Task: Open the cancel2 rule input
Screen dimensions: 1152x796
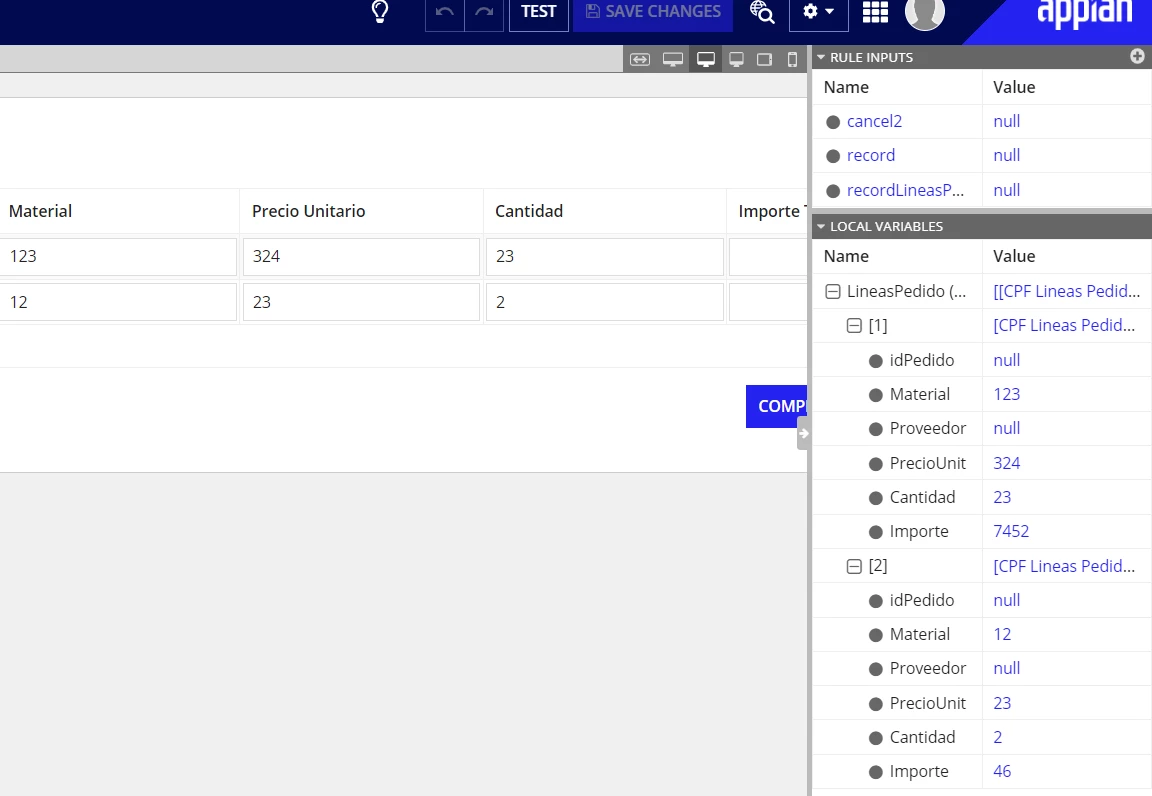Action: click(874, 121)
